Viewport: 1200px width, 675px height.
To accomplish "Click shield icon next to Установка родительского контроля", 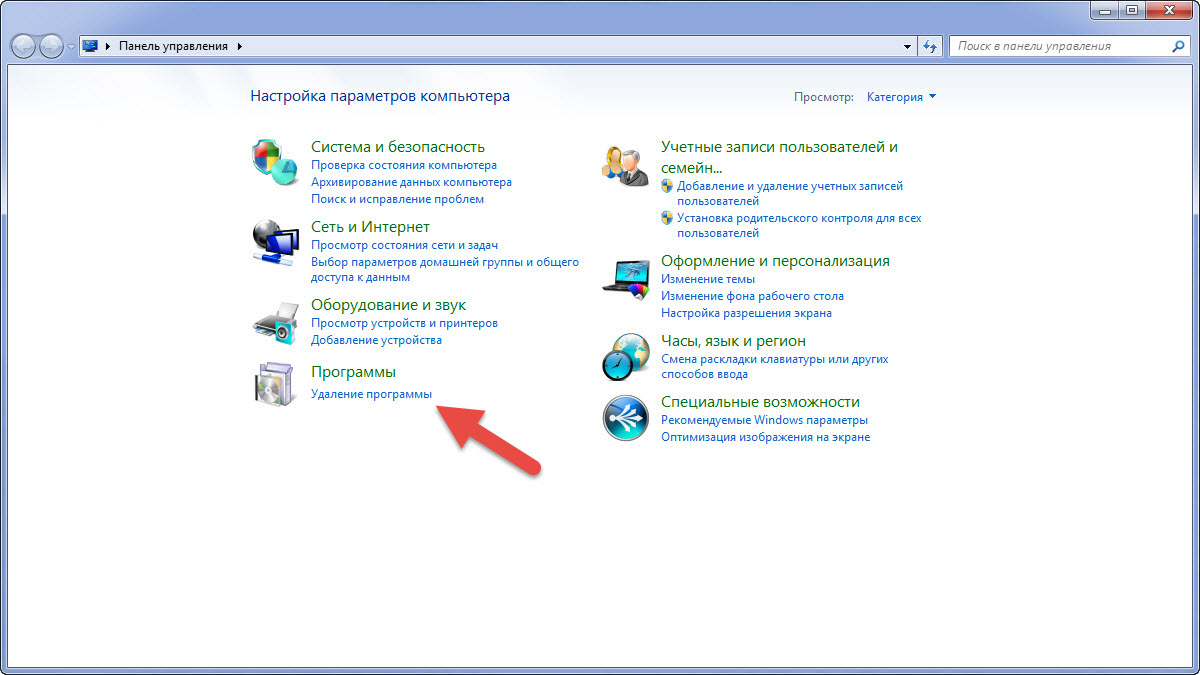I will (x=667, y=218).
